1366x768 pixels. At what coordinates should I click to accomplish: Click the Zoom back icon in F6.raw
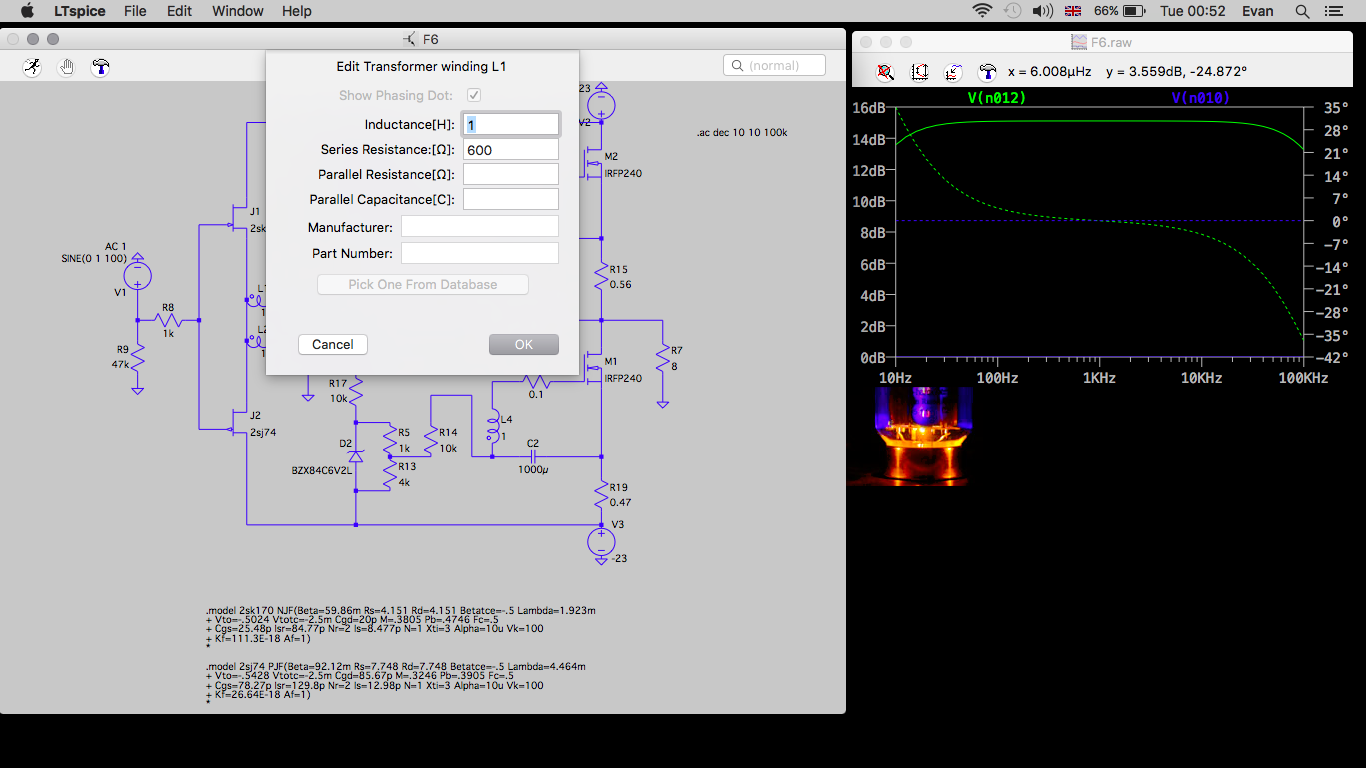886,72
